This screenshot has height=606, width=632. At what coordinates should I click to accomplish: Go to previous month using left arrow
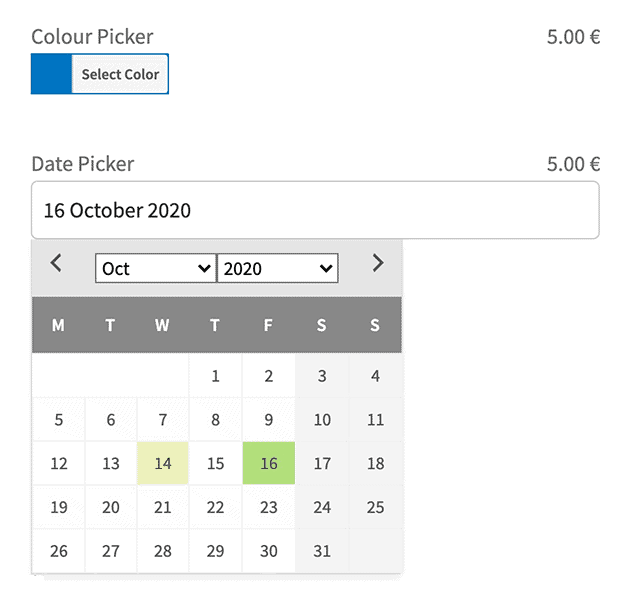tap(57, 264)
